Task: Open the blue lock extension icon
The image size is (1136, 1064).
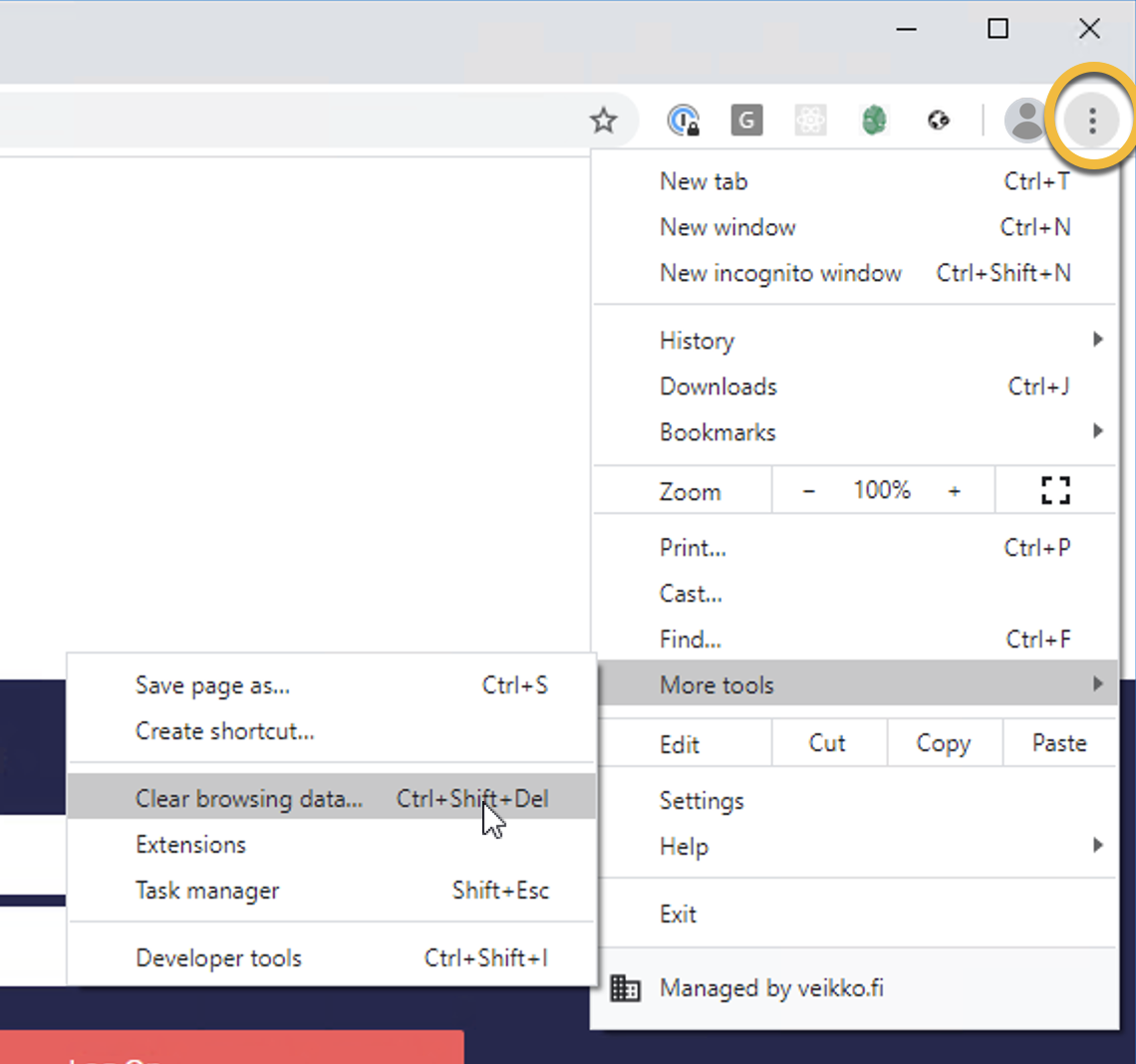Action: click(684, 121)
